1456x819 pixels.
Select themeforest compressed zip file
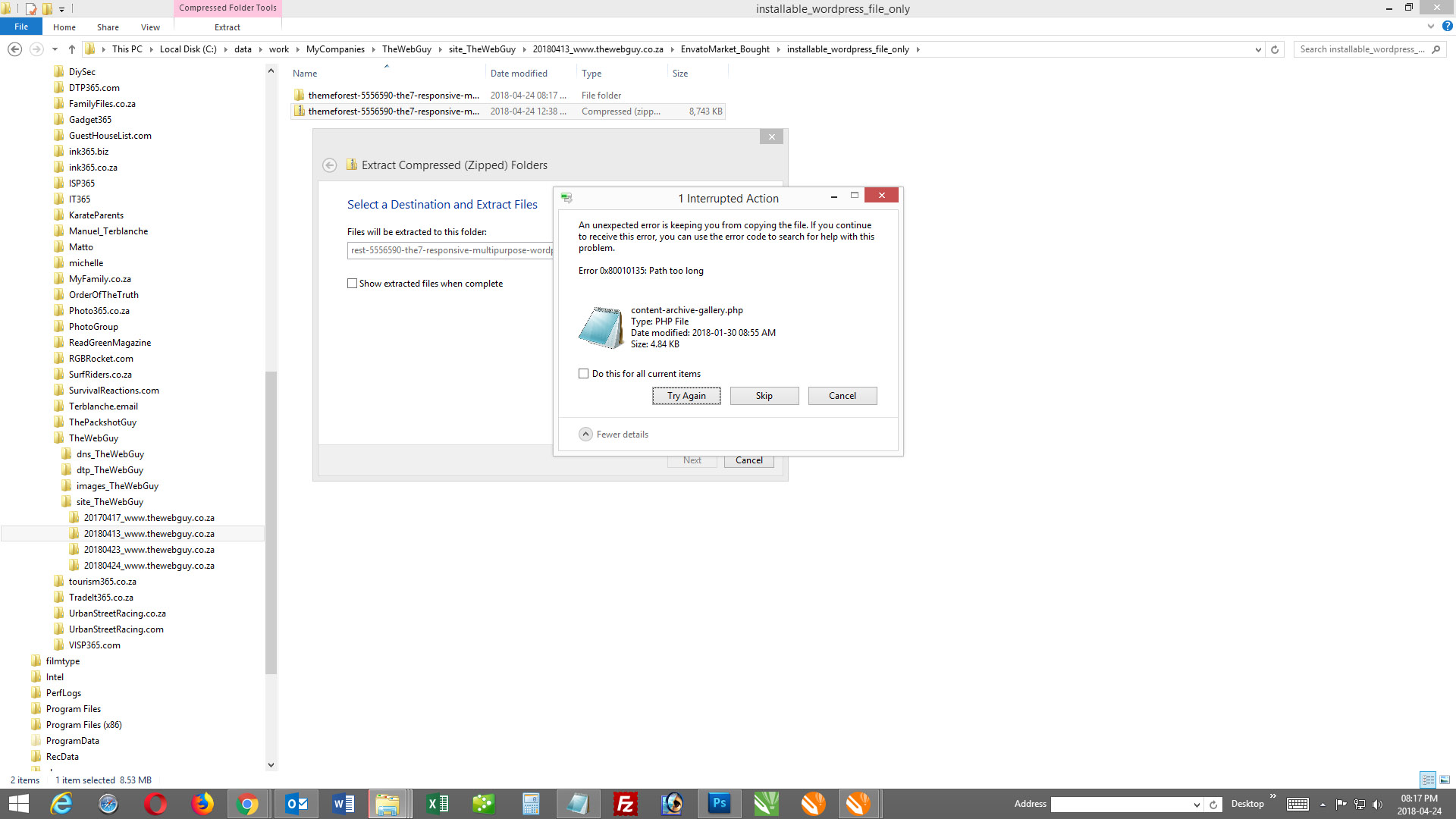pyautogui.click(x=393, y=110)
